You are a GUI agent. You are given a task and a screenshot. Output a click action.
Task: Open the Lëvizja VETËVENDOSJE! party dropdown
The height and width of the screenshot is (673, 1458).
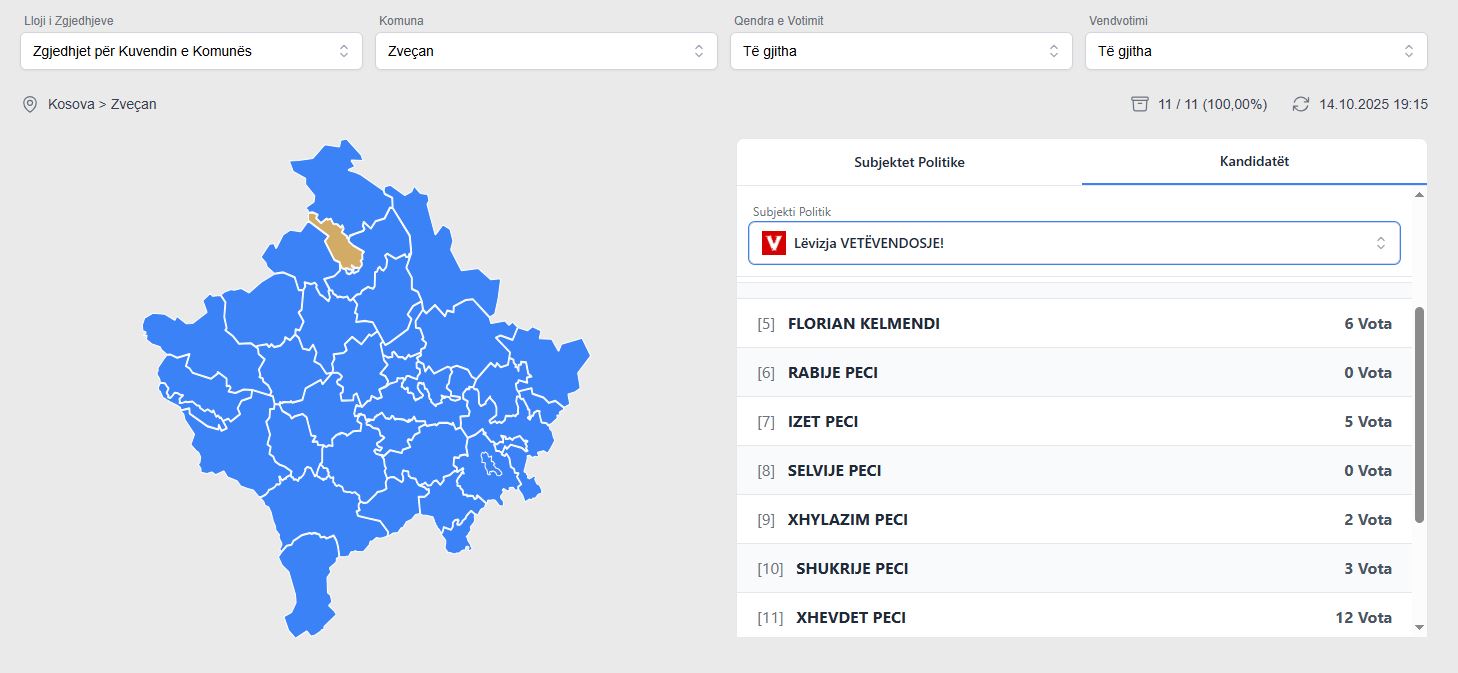click(1074, 243)
